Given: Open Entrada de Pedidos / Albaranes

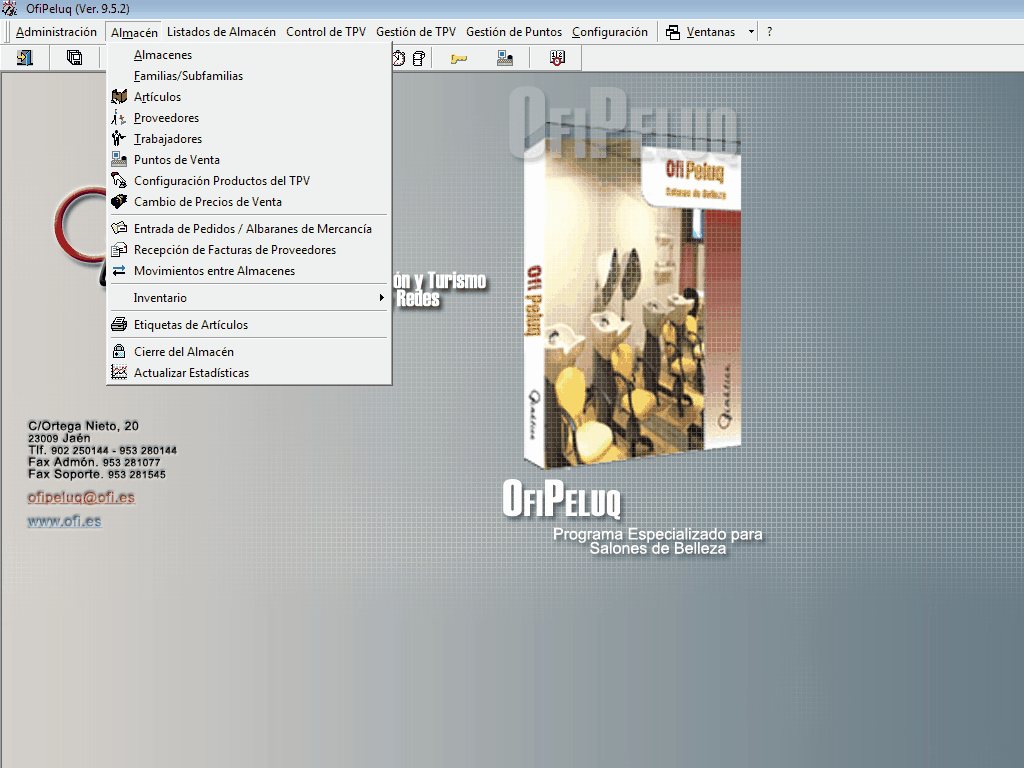Looking at the screenshot, I should click(249, 229).
